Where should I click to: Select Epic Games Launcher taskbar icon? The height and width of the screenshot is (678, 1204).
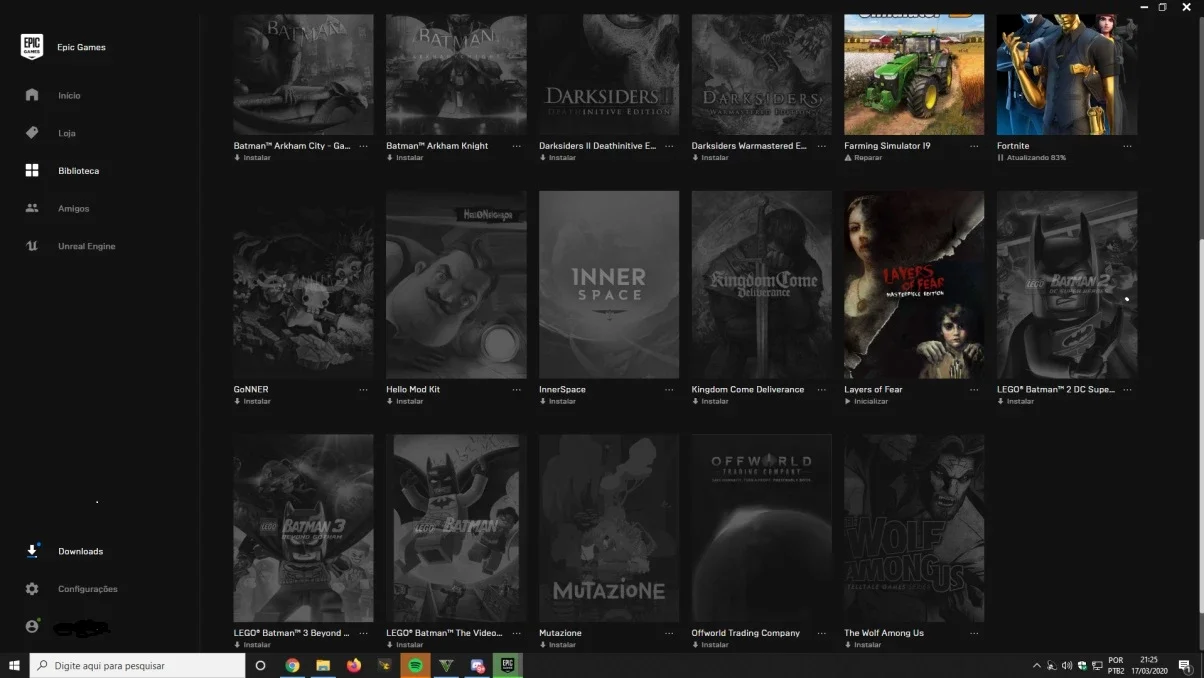coord(508,665)
